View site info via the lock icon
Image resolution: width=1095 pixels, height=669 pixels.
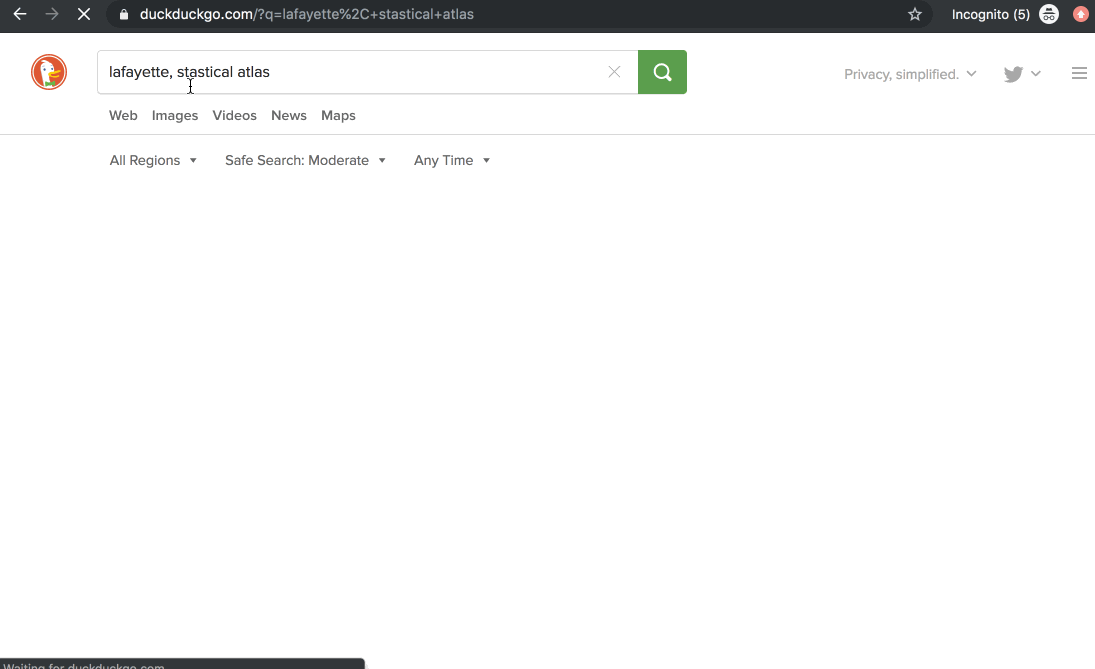tap(124, 15)
